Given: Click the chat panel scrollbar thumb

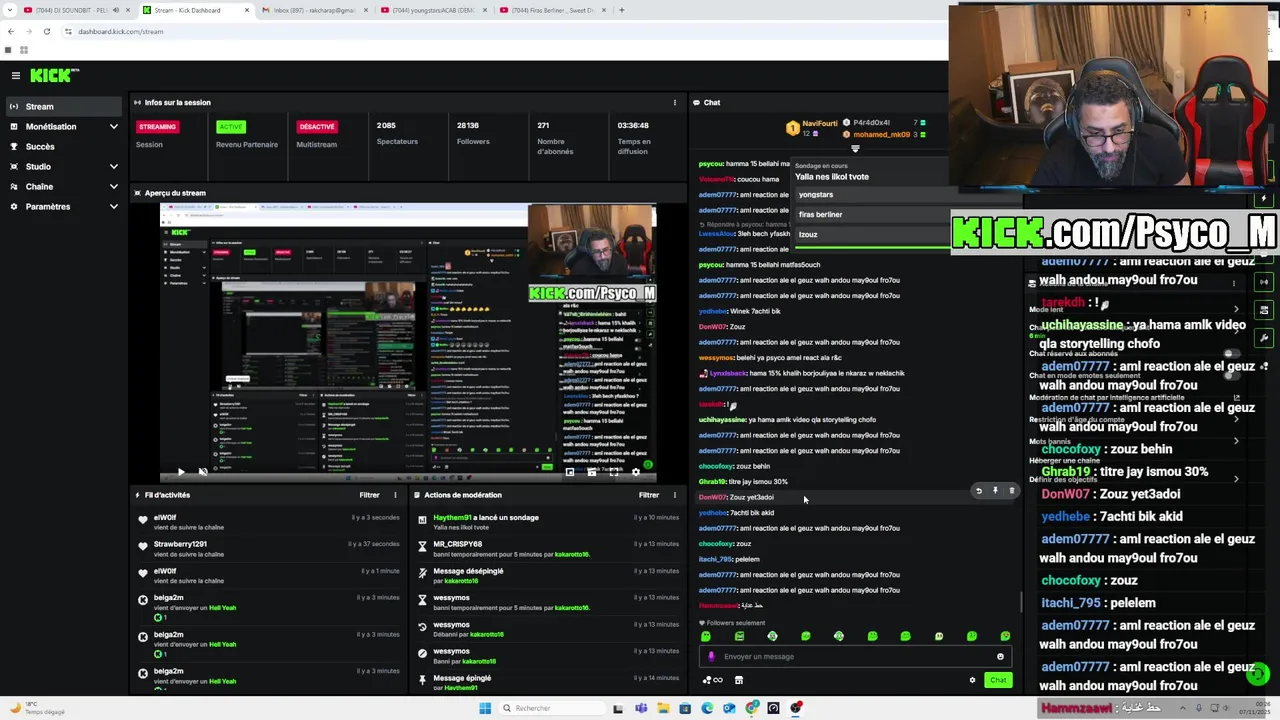Looking at the screenshot, I should tap(1020, 602).
